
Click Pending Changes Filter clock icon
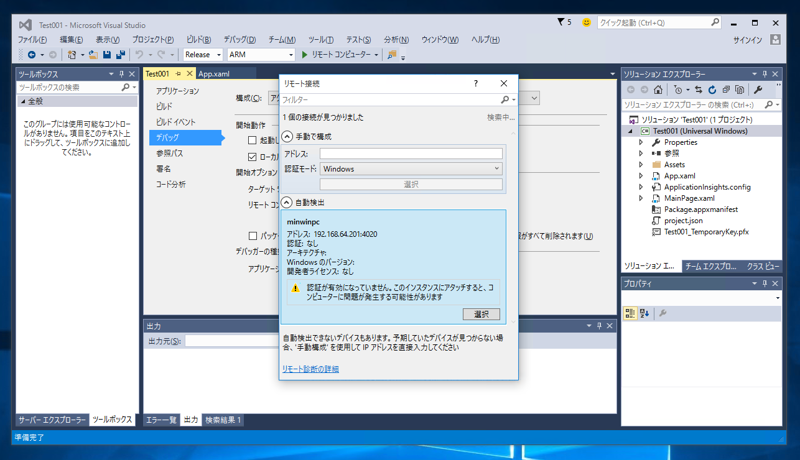pos(678,90)
